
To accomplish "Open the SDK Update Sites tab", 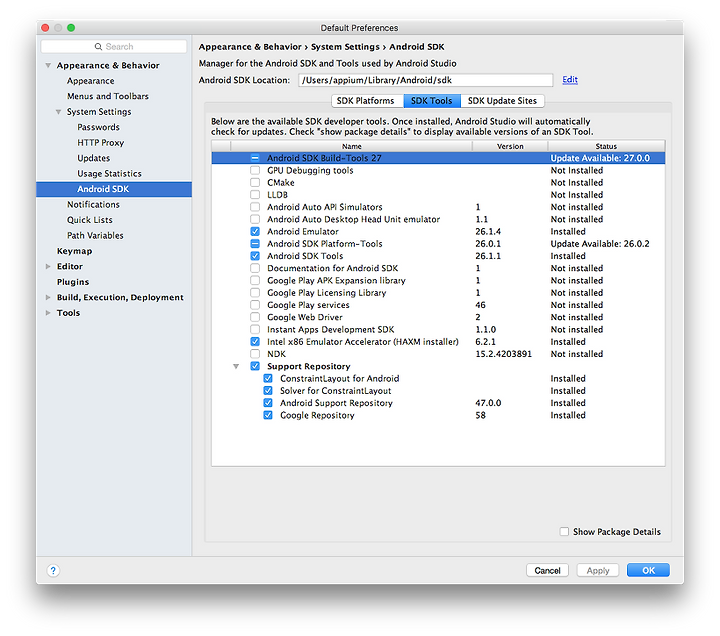I will 502,101.
